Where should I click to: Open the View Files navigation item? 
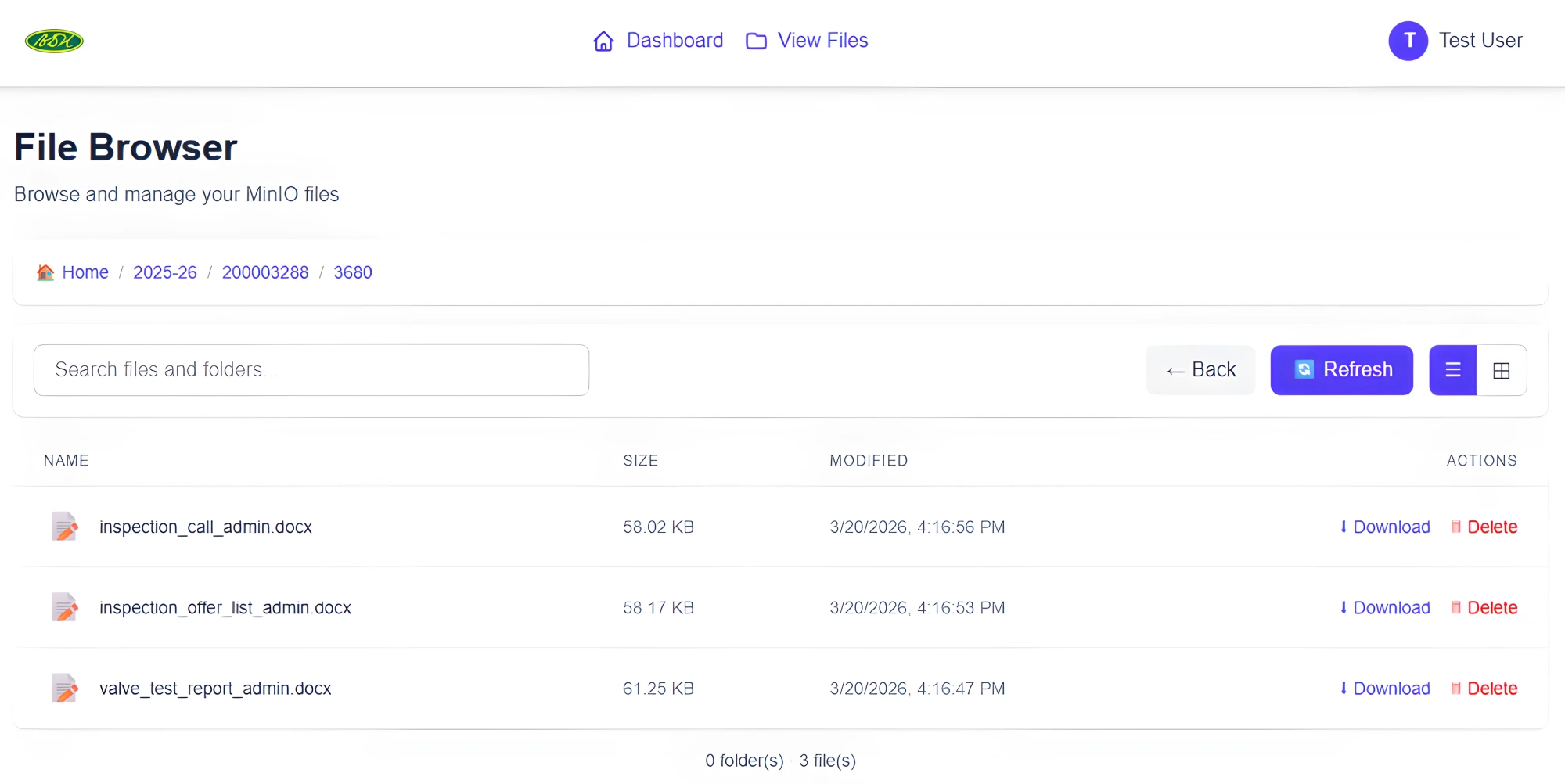point(822,41)
